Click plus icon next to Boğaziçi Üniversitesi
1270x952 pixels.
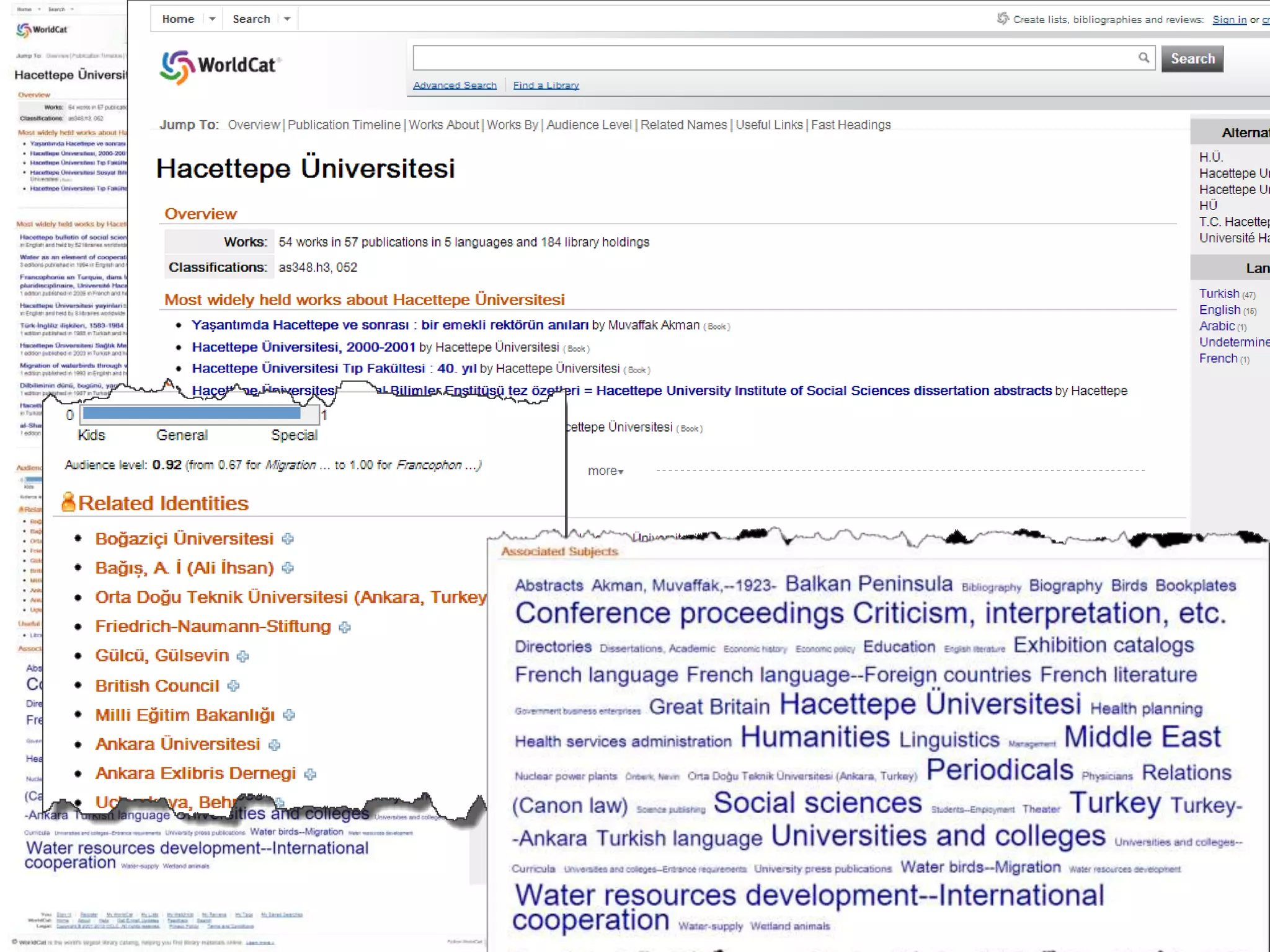pyautogui.click(x=288, y=539)
